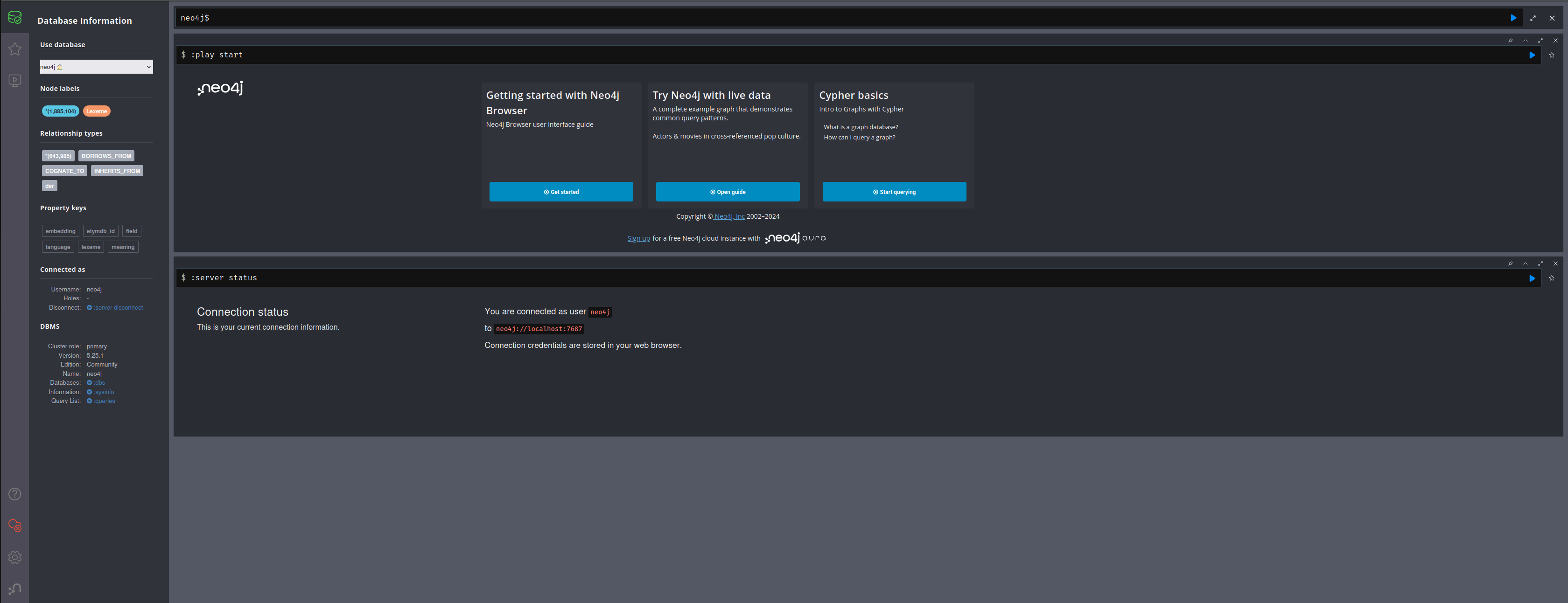Viewport: 1568px width, 603px height.
Task: Open the Use database dropdown
Action: (x=96, y=67)
